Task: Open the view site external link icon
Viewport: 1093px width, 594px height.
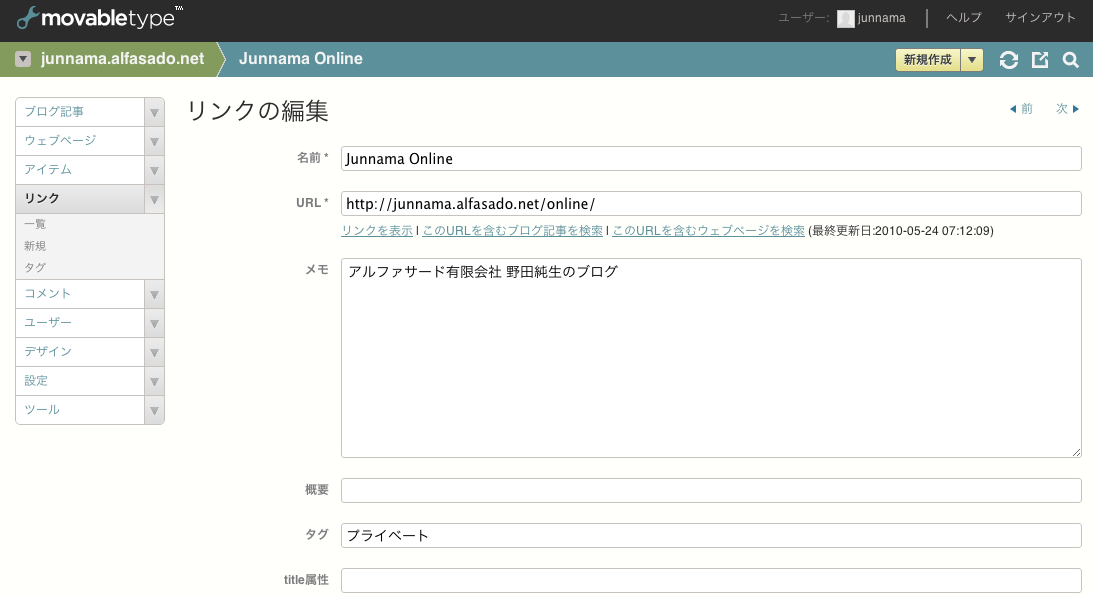Action: tap(1040, 60)
